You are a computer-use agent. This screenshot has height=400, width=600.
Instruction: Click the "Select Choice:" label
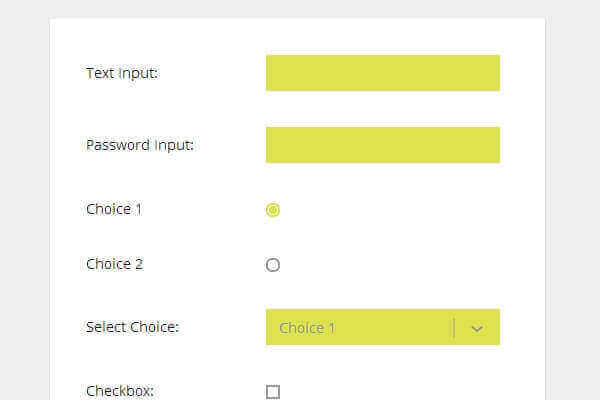point(132,327)
